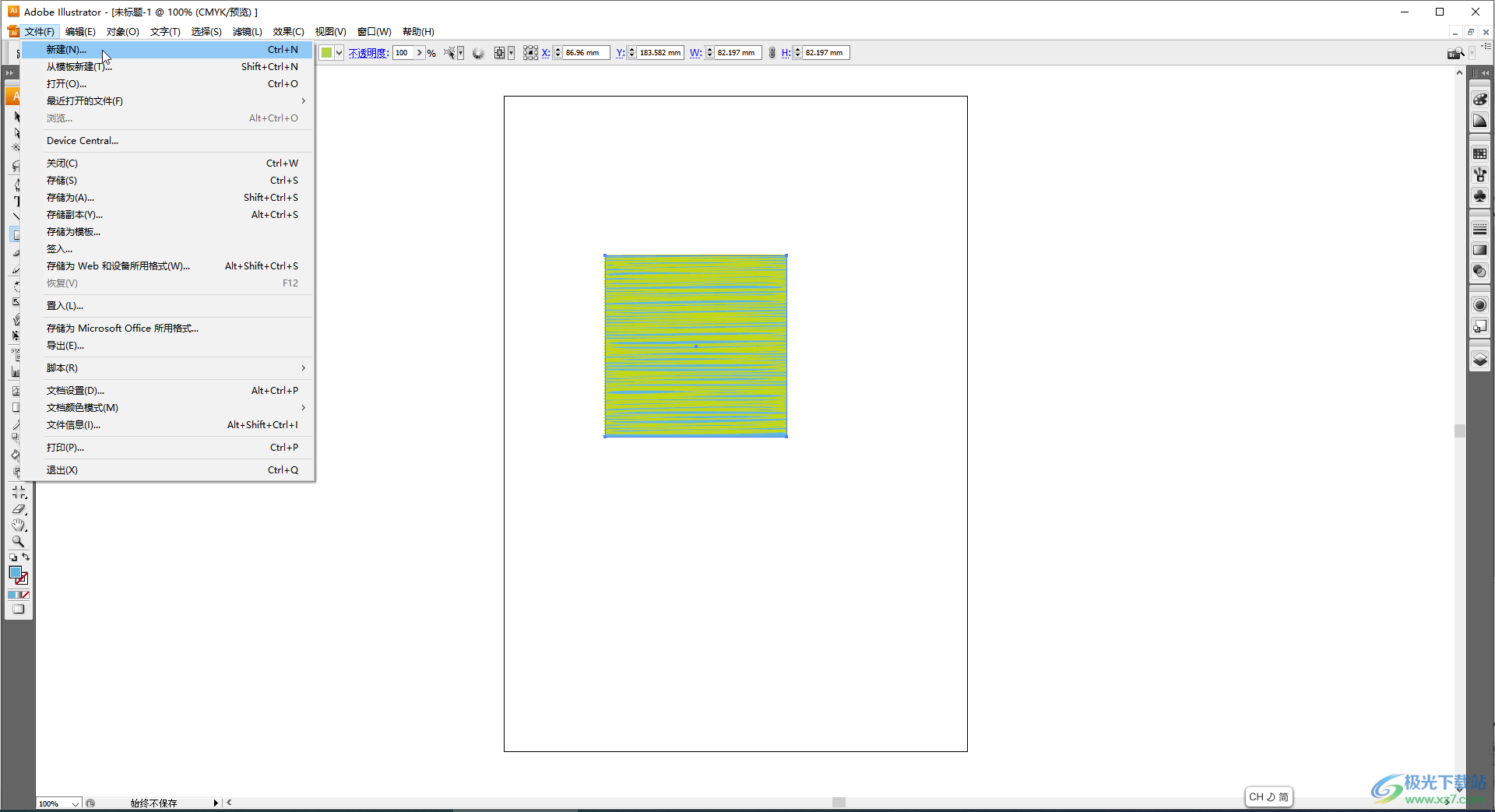Open the Help (帮助) menu
This screenshot has width=1495, height=812.
pyautogui.click(x=418, y=32)
